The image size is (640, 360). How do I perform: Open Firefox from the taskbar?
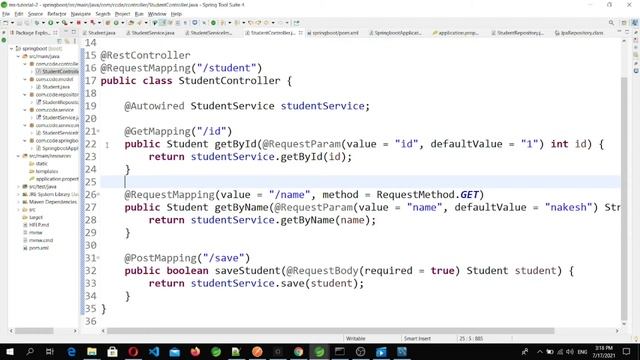click(195, 351)
